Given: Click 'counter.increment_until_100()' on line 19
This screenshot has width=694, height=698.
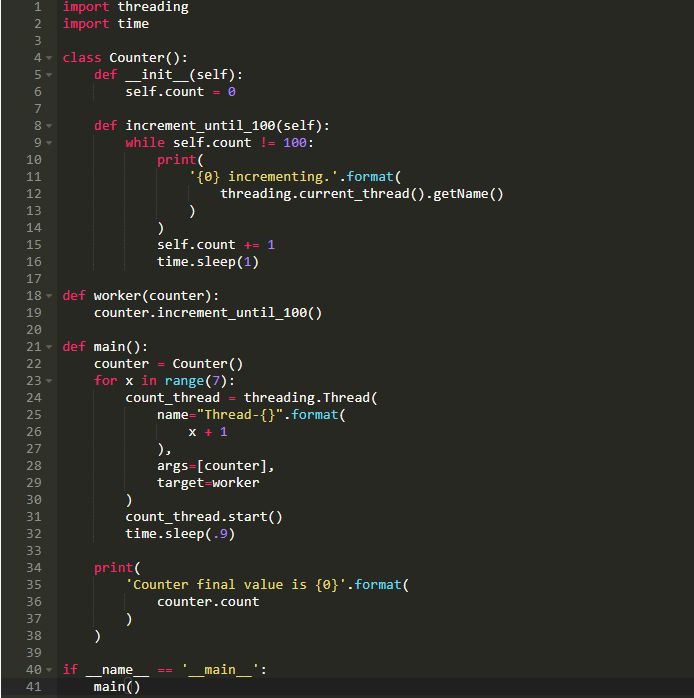Looking at the screenshot, I should coord(208,313).
